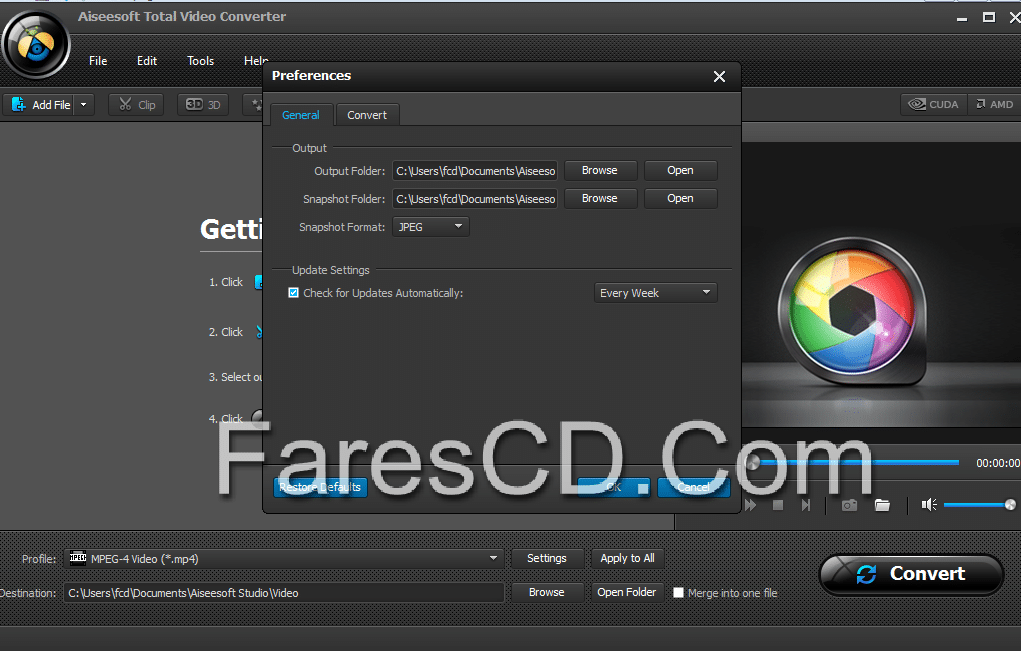Toggle CUDA acceleration button
Image resolution: width=1021 pixels, height=651 pixels.
click(x=934, y=104)
